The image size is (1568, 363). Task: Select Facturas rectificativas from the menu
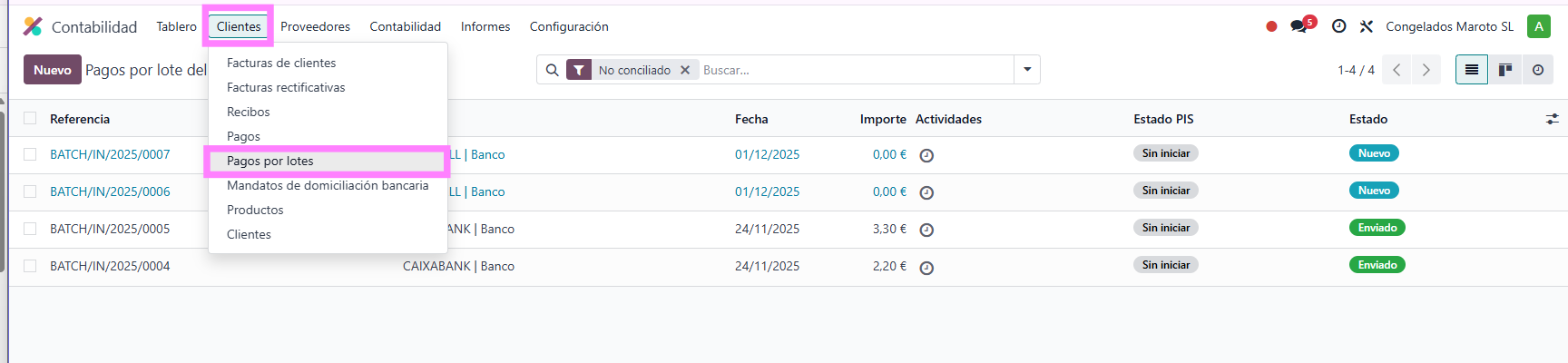pyautogui.click(x=286, y=87)
